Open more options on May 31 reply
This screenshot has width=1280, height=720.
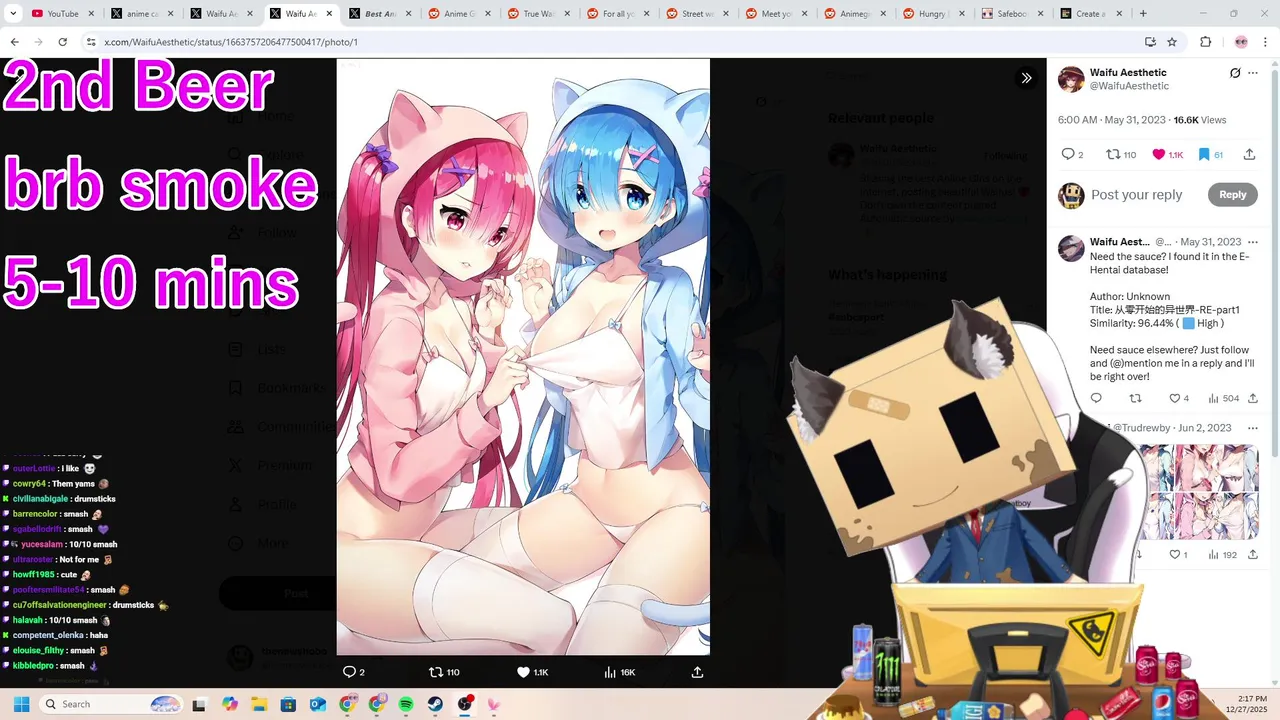click(1252, 242)
